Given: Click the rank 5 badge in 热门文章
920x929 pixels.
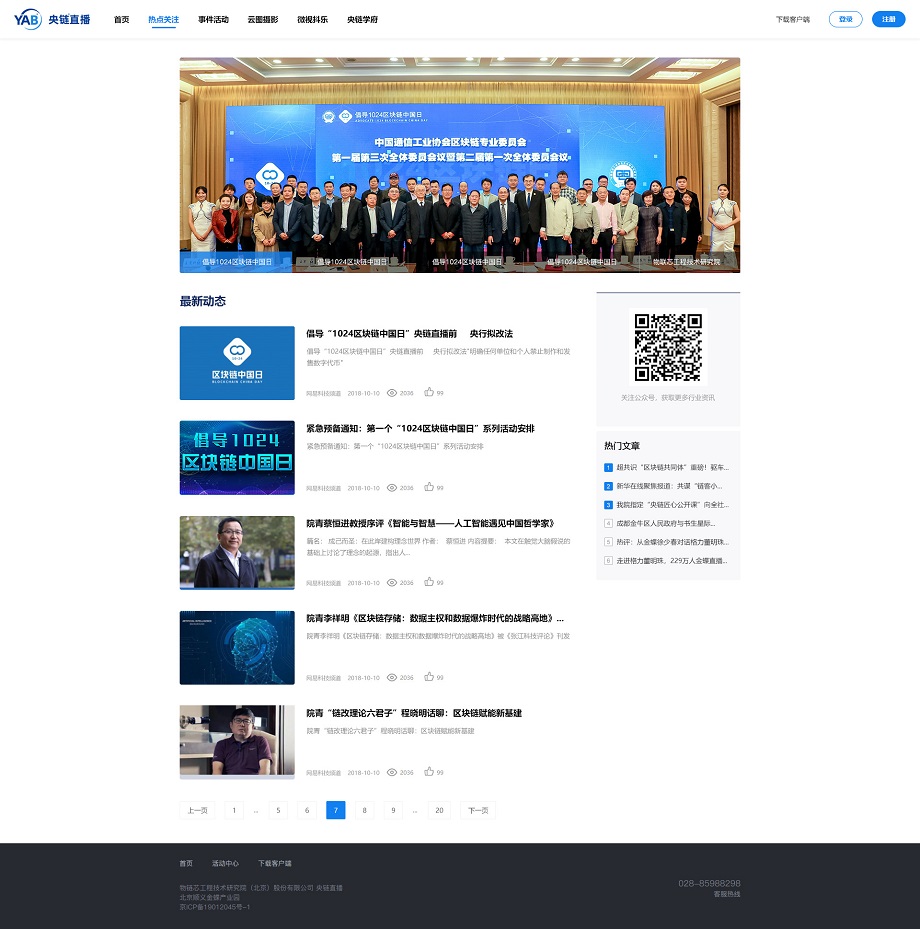Looking at the screenshot, I should tap(608, 542).
